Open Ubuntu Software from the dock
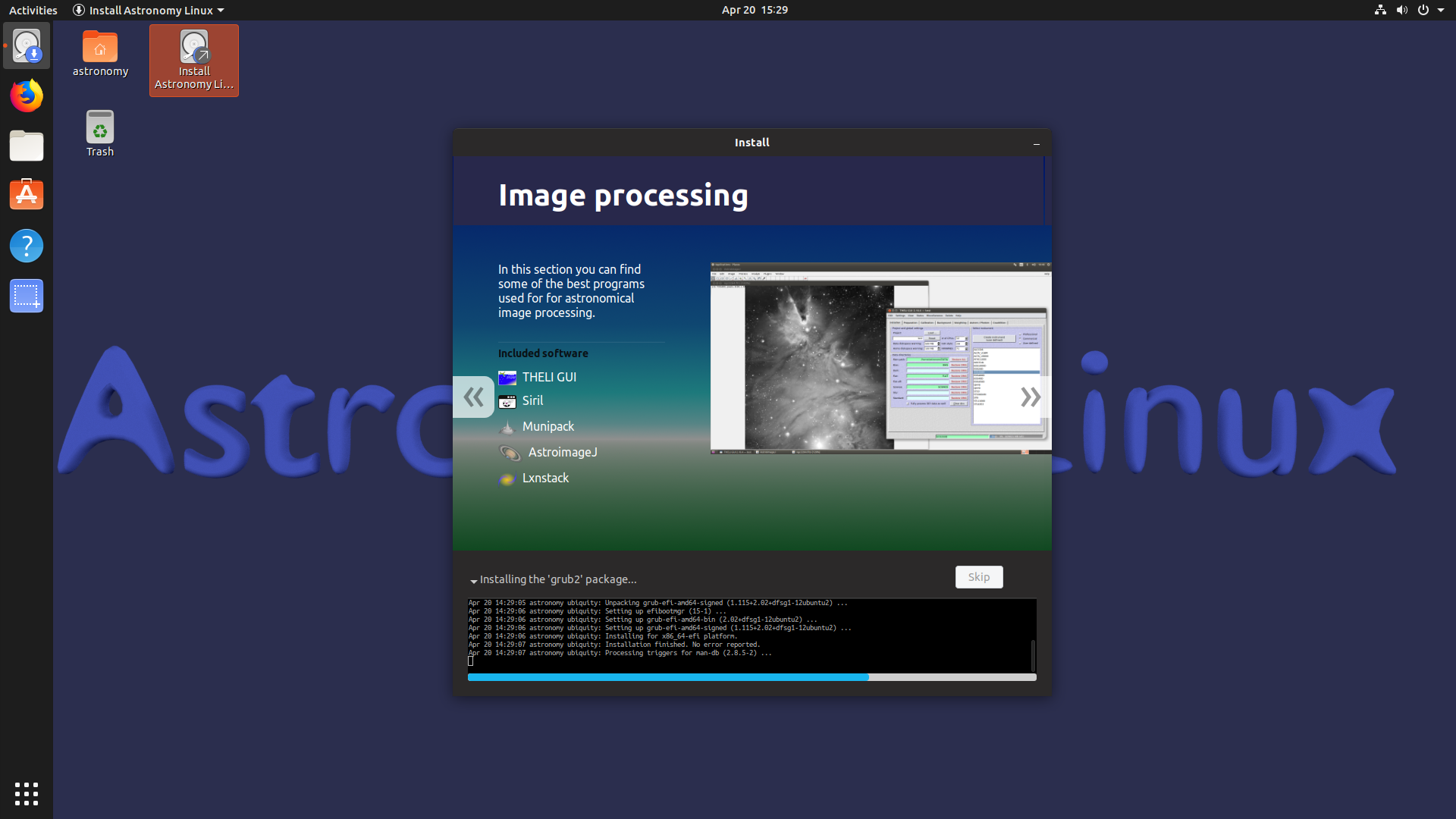This screenshot has width=1456, height=819. (x=26, y=194)
